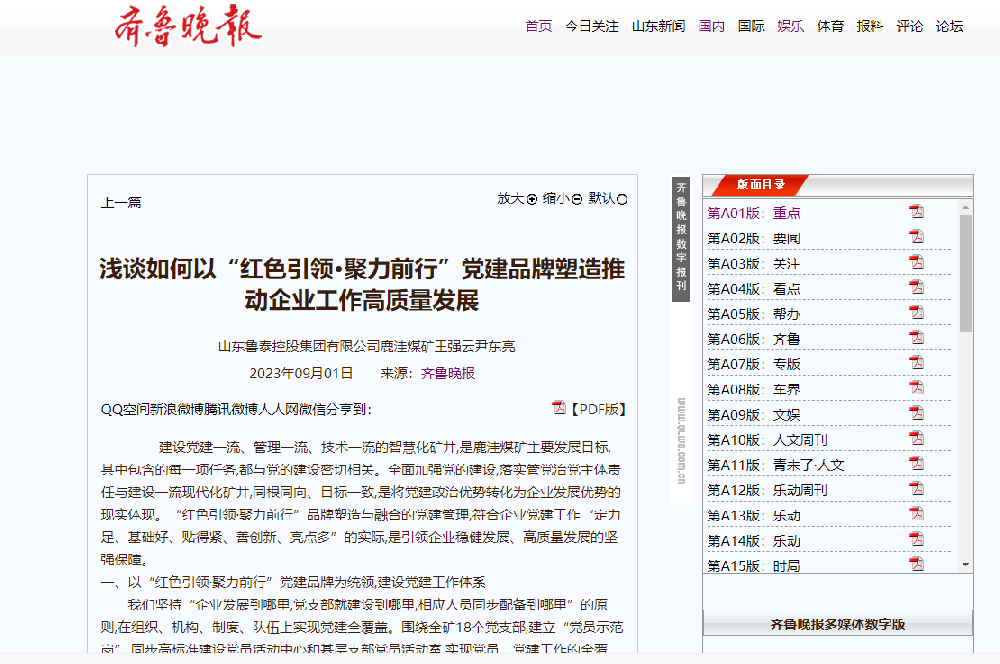Click the 缩小 zoom-out icon
The image size is (1000, 664).
[x=577, y=200]
